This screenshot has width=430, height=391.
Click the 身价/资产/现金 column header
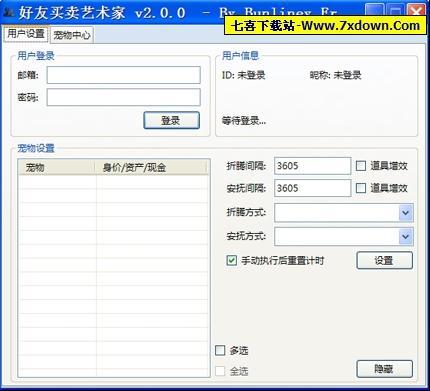coord(152,167)
